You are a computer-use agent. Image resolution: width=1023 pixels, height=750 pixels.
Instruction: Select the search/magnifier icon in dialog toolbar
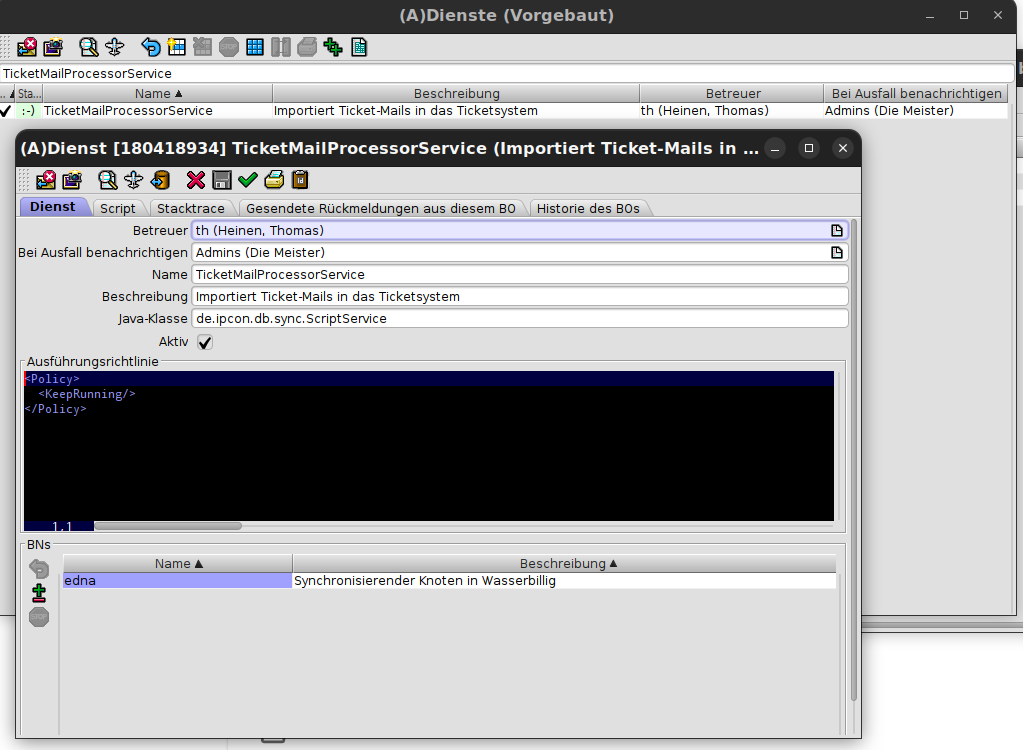pos(106,180)
